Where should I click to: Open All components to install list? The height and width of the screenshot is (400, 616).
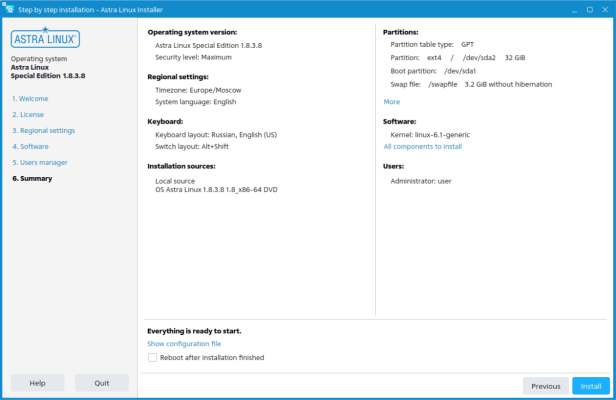(x=423, y=147)
